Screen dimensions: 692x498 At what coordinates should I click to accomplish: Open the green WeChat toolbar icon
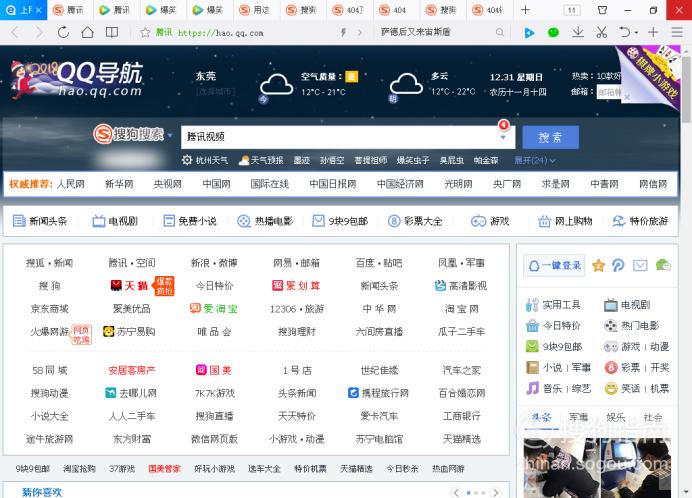tap(553, 33)
